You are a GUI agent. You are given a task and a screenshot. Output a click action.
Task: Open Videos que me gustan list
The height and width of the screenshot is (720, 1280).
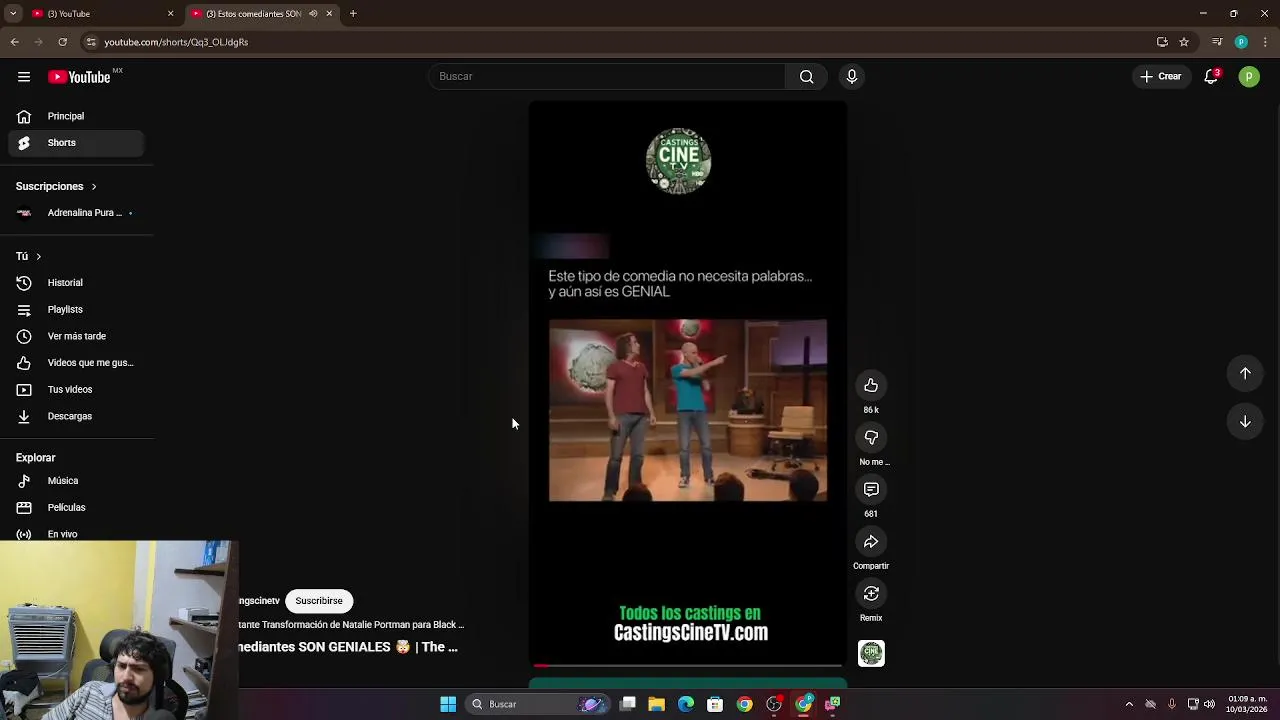tap(76, 363)
